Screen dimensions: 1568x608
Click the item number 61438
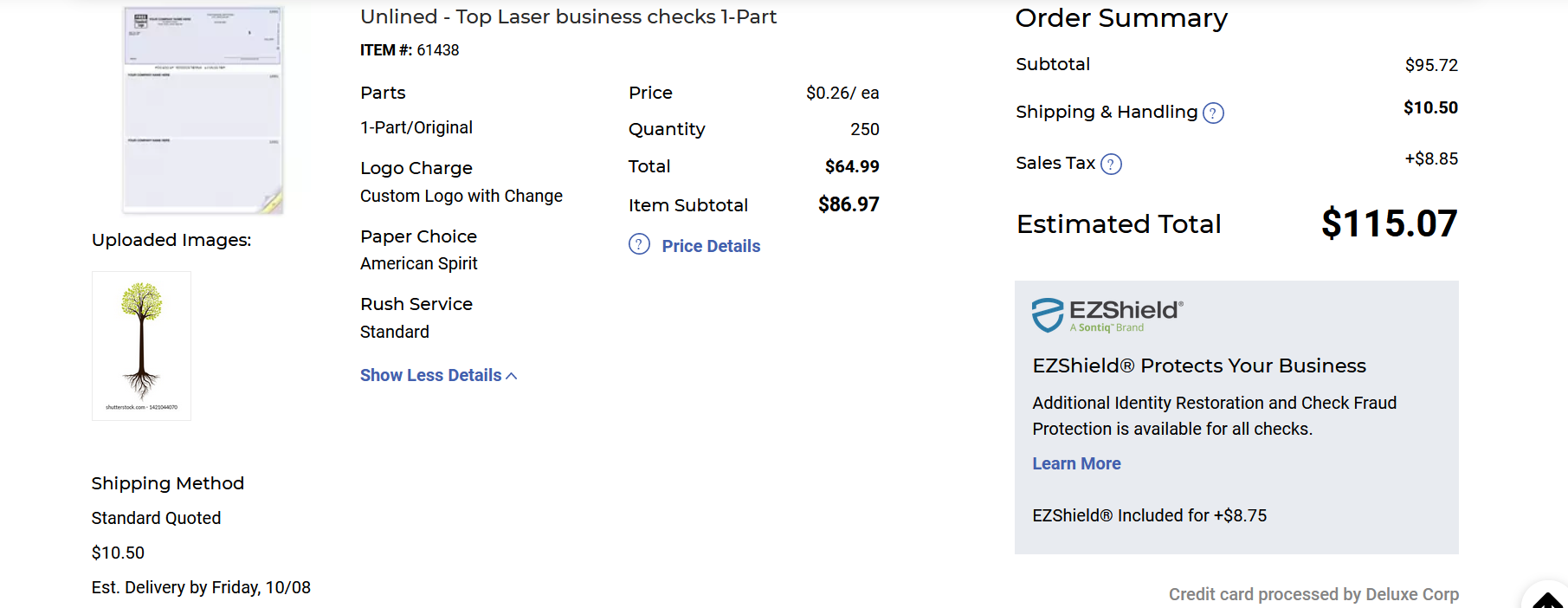pyautogui.click(x=438, y=50)
